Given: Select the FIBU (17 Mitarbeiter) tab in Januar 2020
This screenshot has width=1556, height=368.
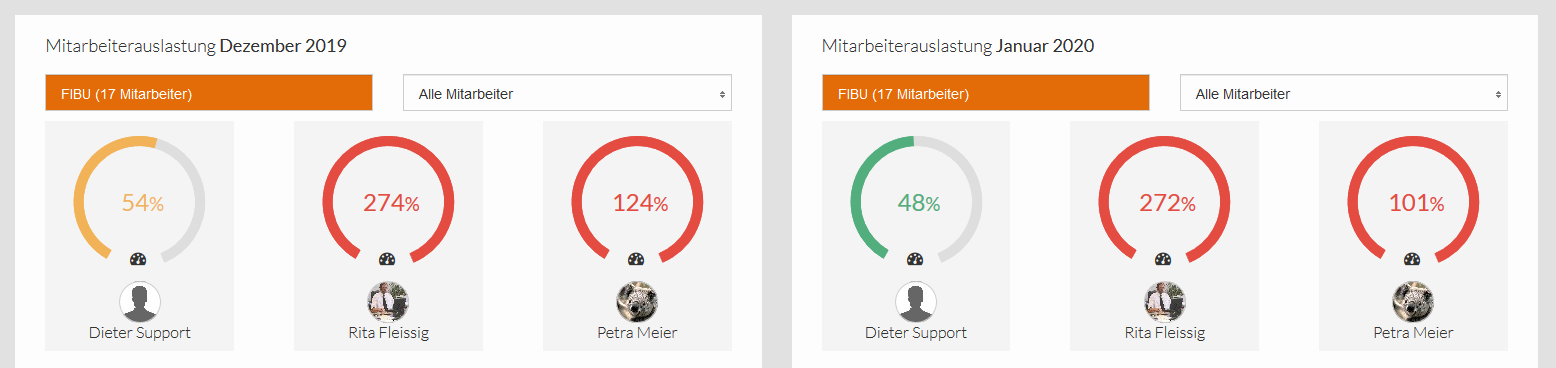Looking at the screenshot, I should click(x=985, y=93).
